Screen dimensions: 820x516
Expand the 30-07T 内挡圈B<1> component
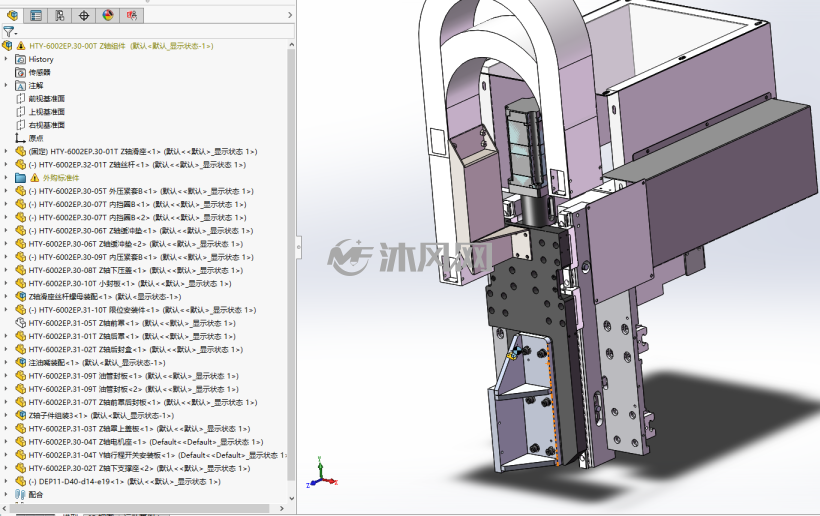click(x=6, y=204)
